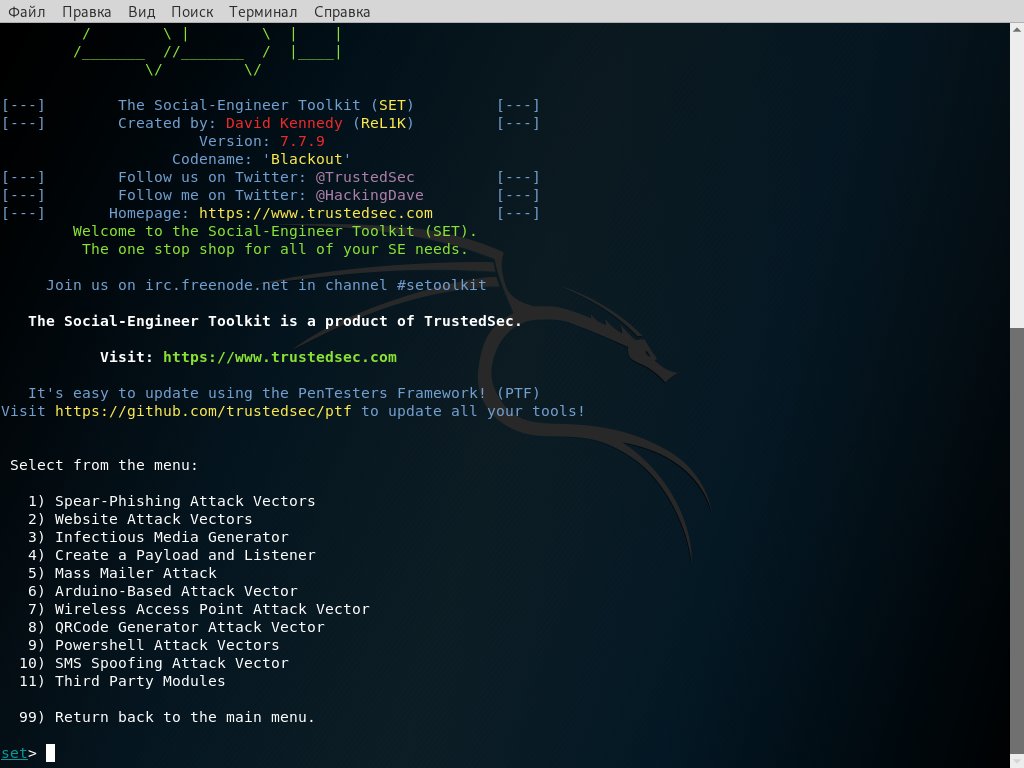Viewport: 1024px width, 768px height.
Task: Click the codename 'Blackout' text
Action: (x=306, y=159)
